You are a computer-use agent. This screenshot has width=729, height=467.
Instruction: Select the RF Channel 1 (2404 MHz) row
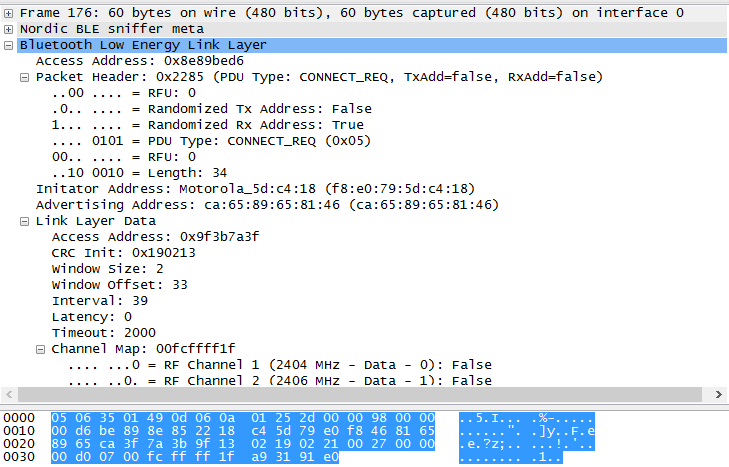coord(279,365)
